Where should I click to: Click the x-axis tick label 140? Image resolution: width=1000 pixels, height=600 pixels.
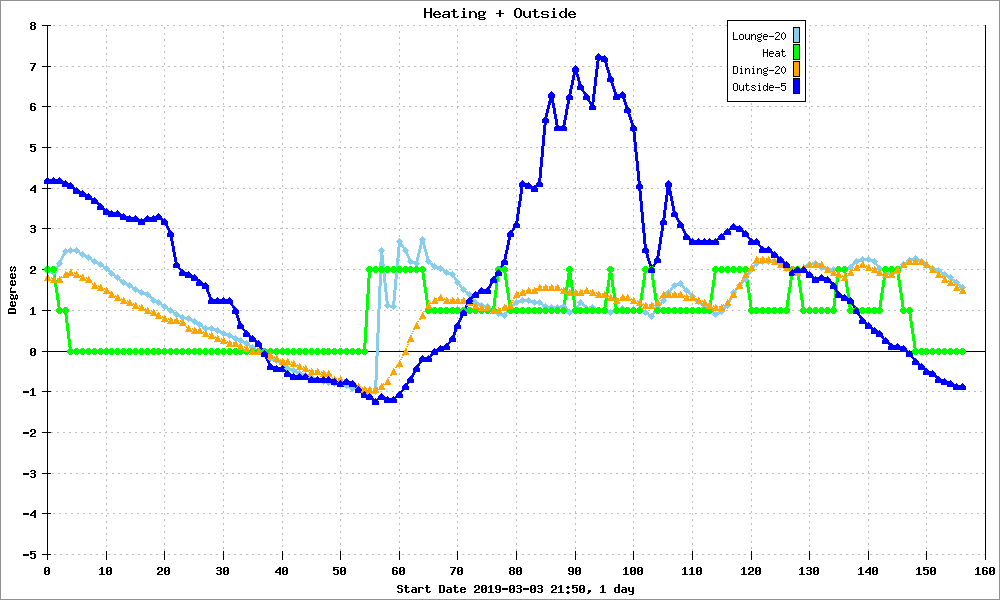pyautogui.click(x=868, y=571)
